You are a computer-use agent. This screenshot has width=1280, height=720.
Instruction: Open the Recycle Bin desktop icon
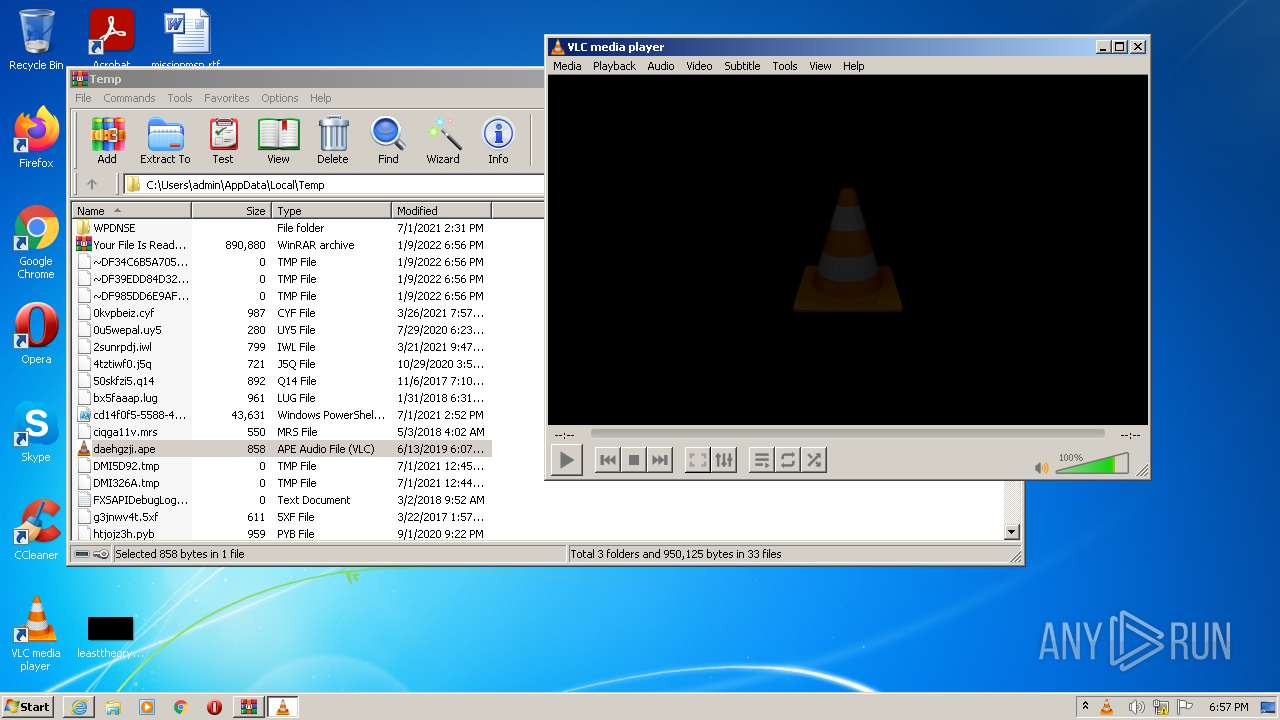click(x=36, y=40)
